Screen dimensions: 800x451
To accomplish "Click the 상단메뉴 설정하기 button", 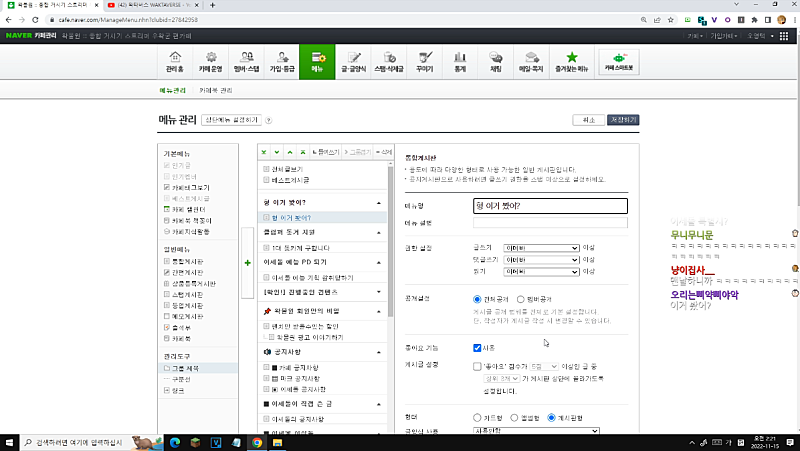I will [x=232, y=120].
